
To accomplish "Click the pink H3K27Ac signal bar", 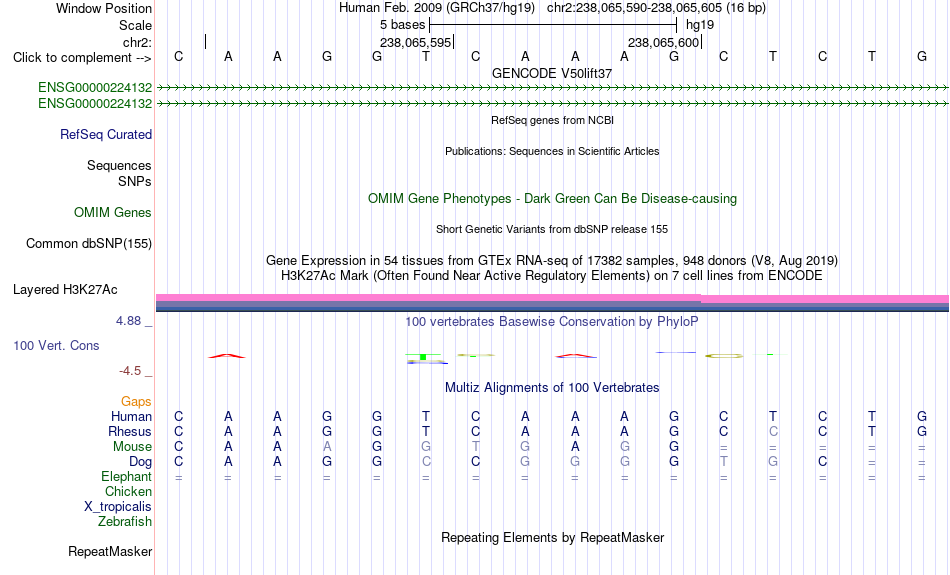I will tap(552, 297).
